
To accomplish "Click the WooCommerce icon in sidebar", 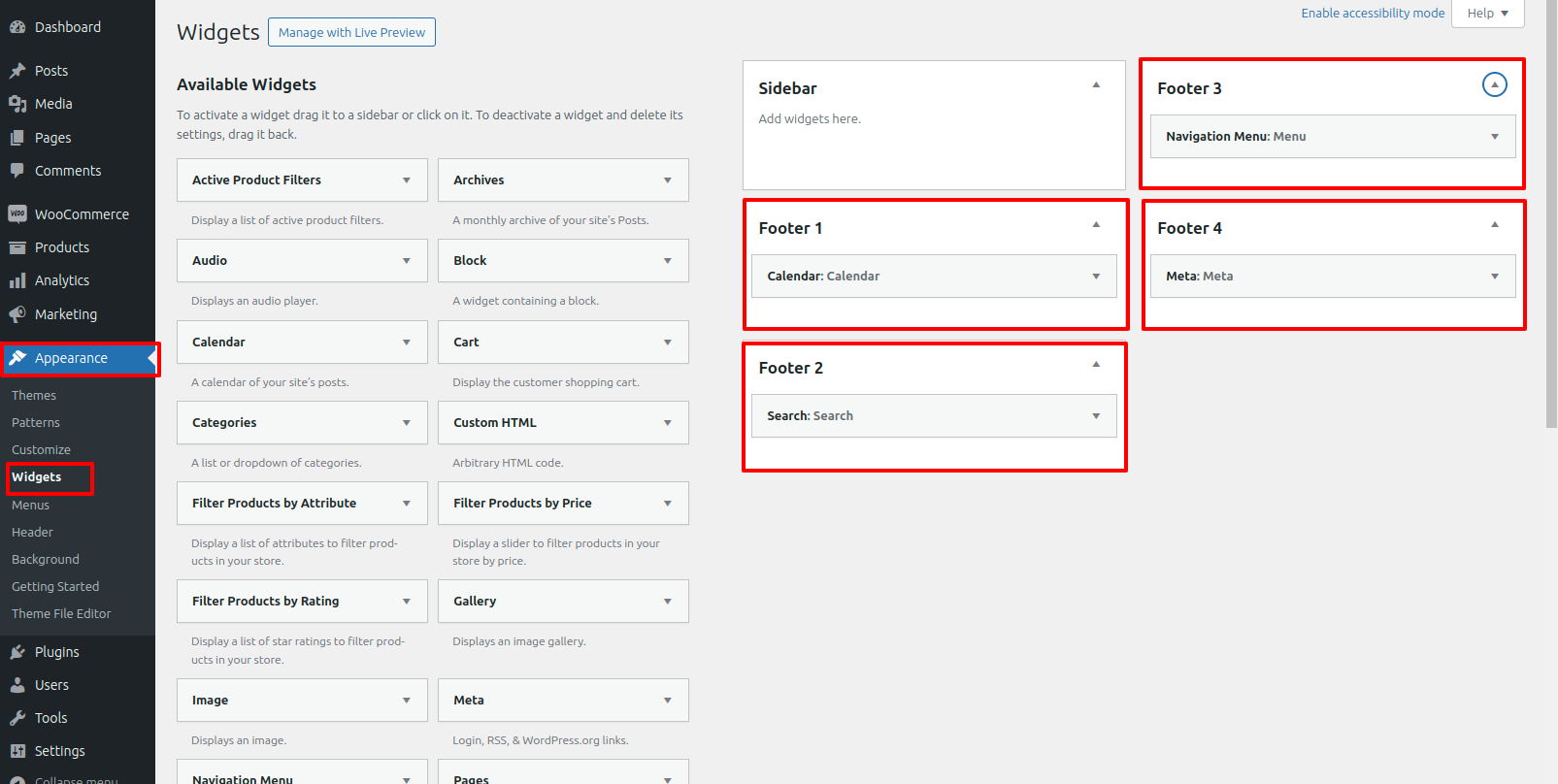I will (x=17, y=214).
